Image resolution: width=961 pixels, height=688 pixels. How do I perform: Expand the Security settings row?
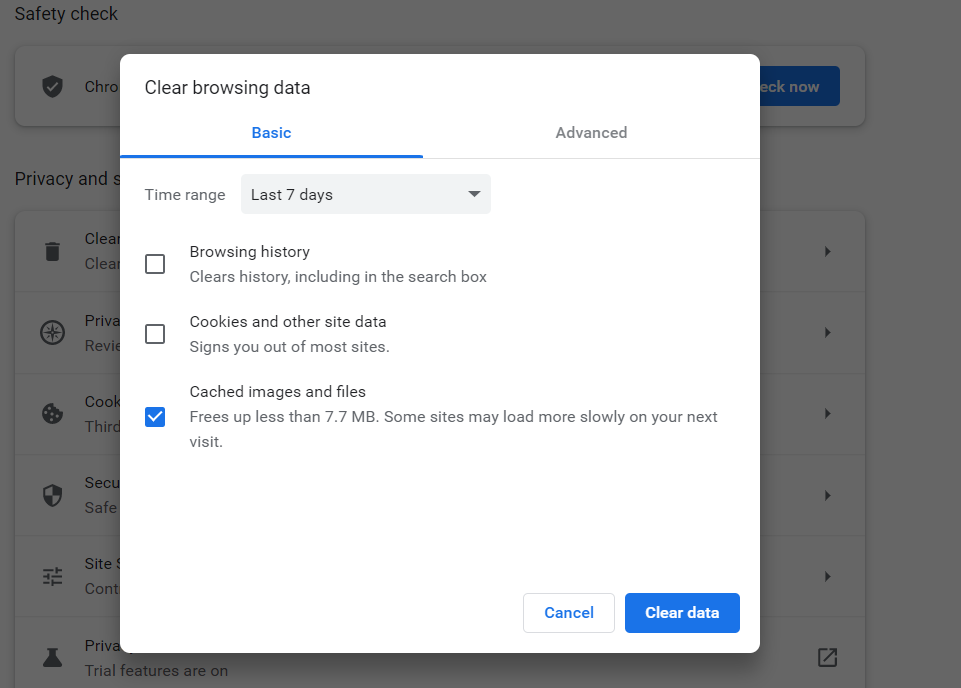(x=827, y=494)
